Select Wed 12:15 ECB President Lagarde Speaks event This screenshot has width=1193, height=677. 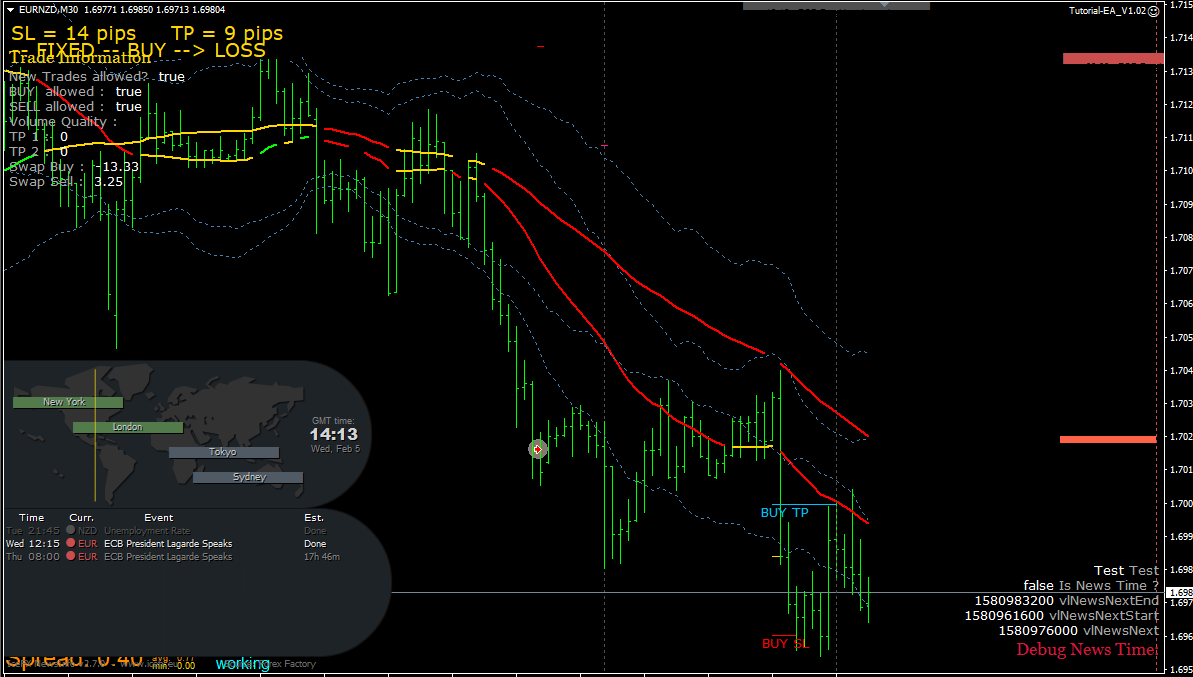[x=168, y=544]
